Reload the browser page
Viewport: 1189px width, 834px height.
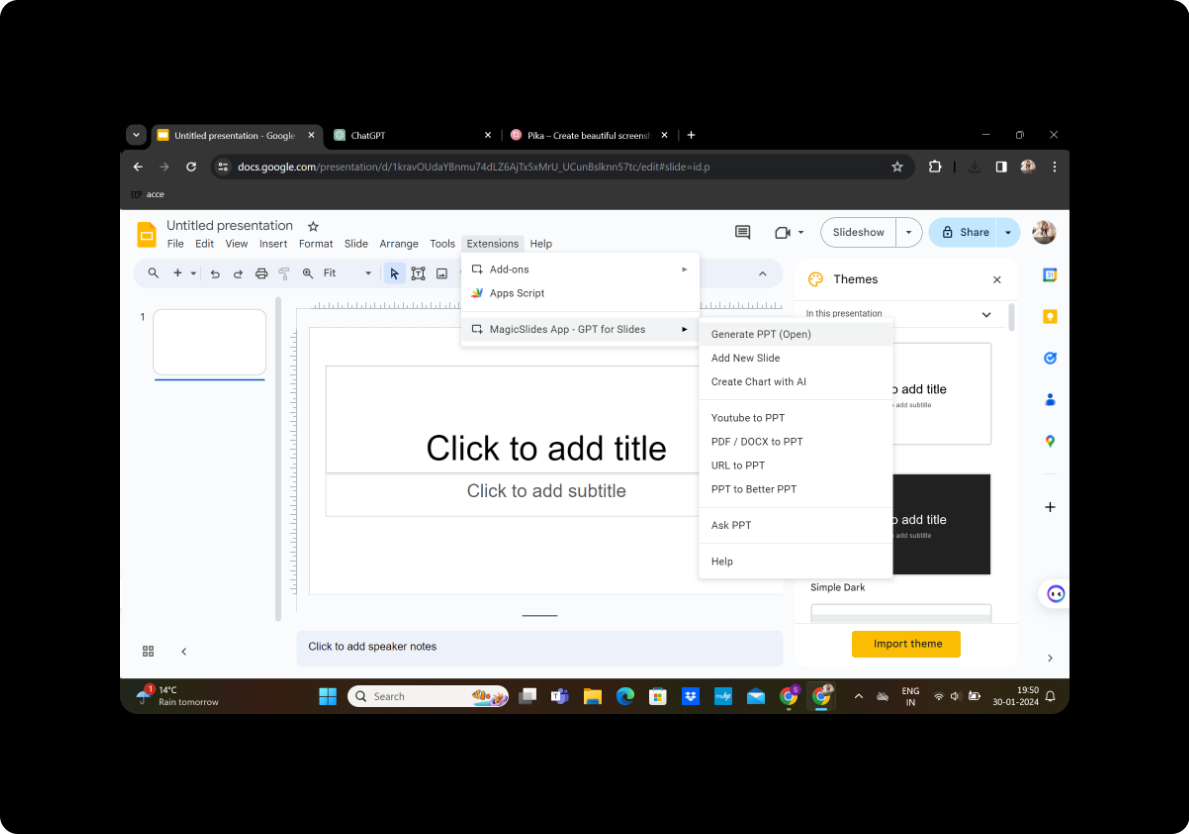click(191, 167)
